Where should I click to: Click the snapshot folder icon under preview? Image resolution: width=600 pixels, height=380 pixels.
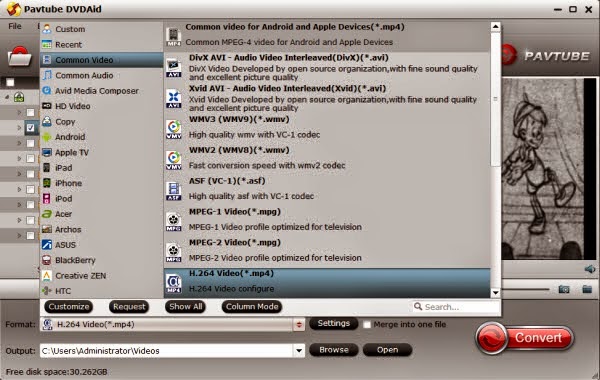point(587,289)
